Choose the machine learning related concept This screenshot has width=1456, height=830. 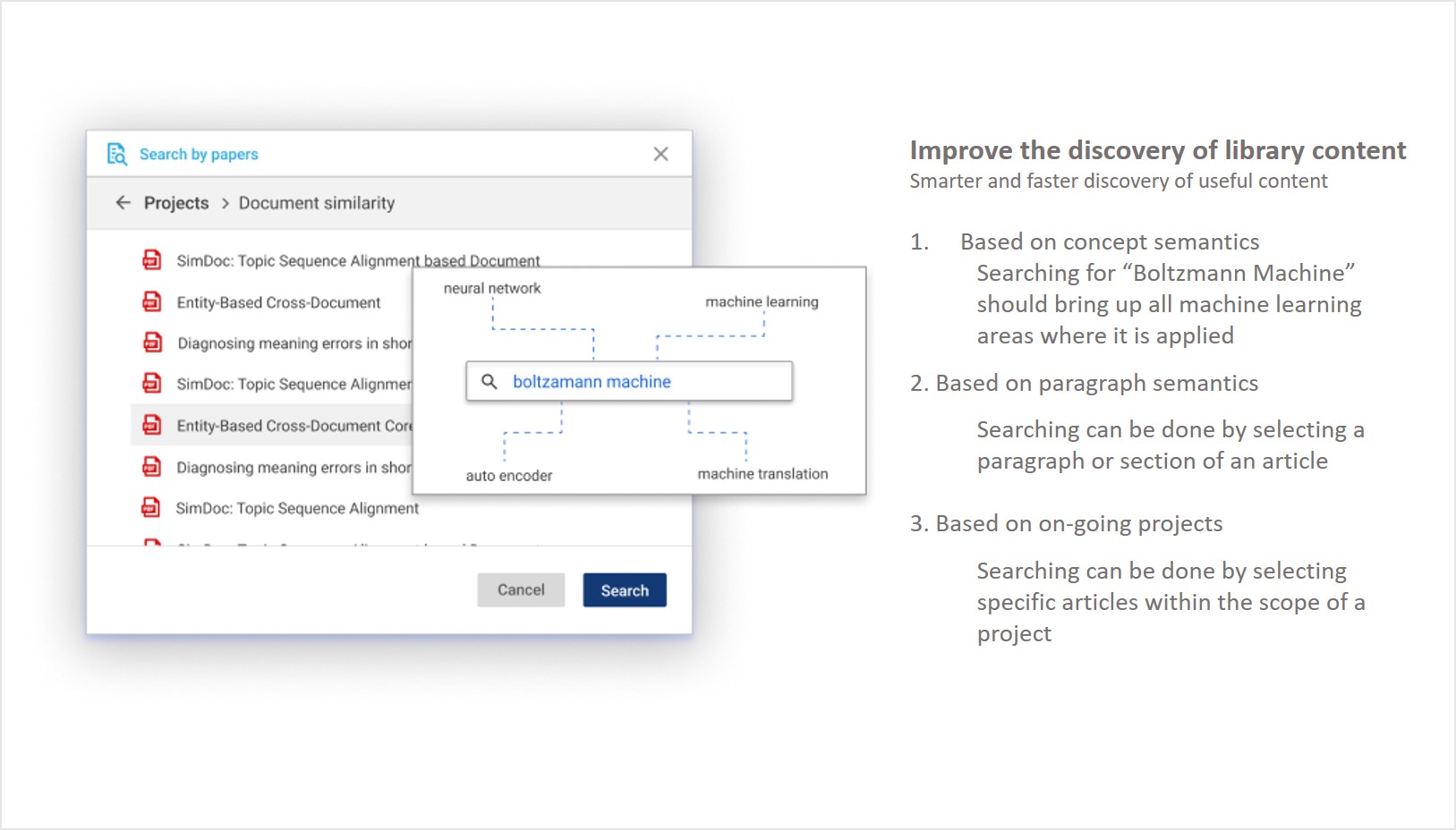762,301
